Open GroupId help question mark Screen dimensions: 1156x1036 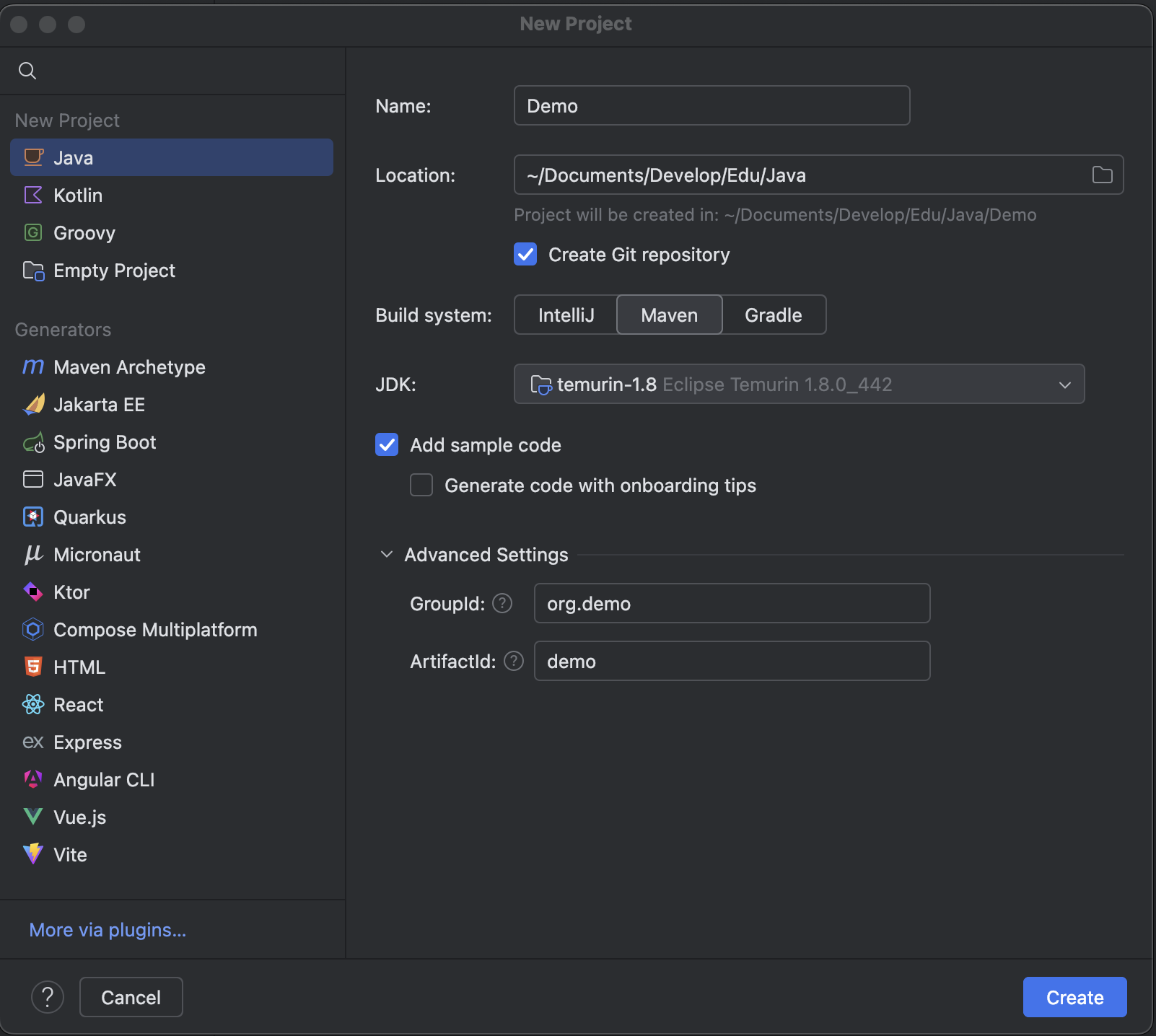502,603
